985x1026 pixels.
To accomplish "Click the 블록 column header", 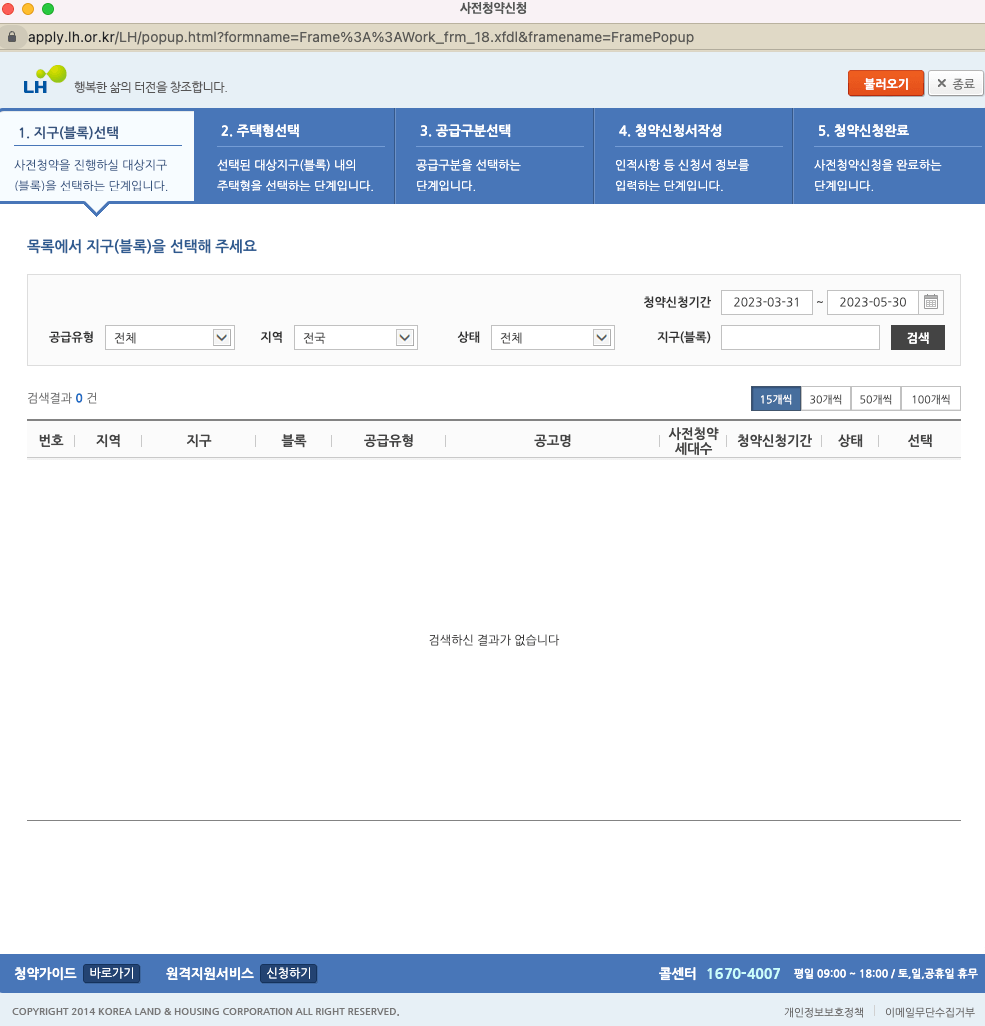I will [293, 440].
